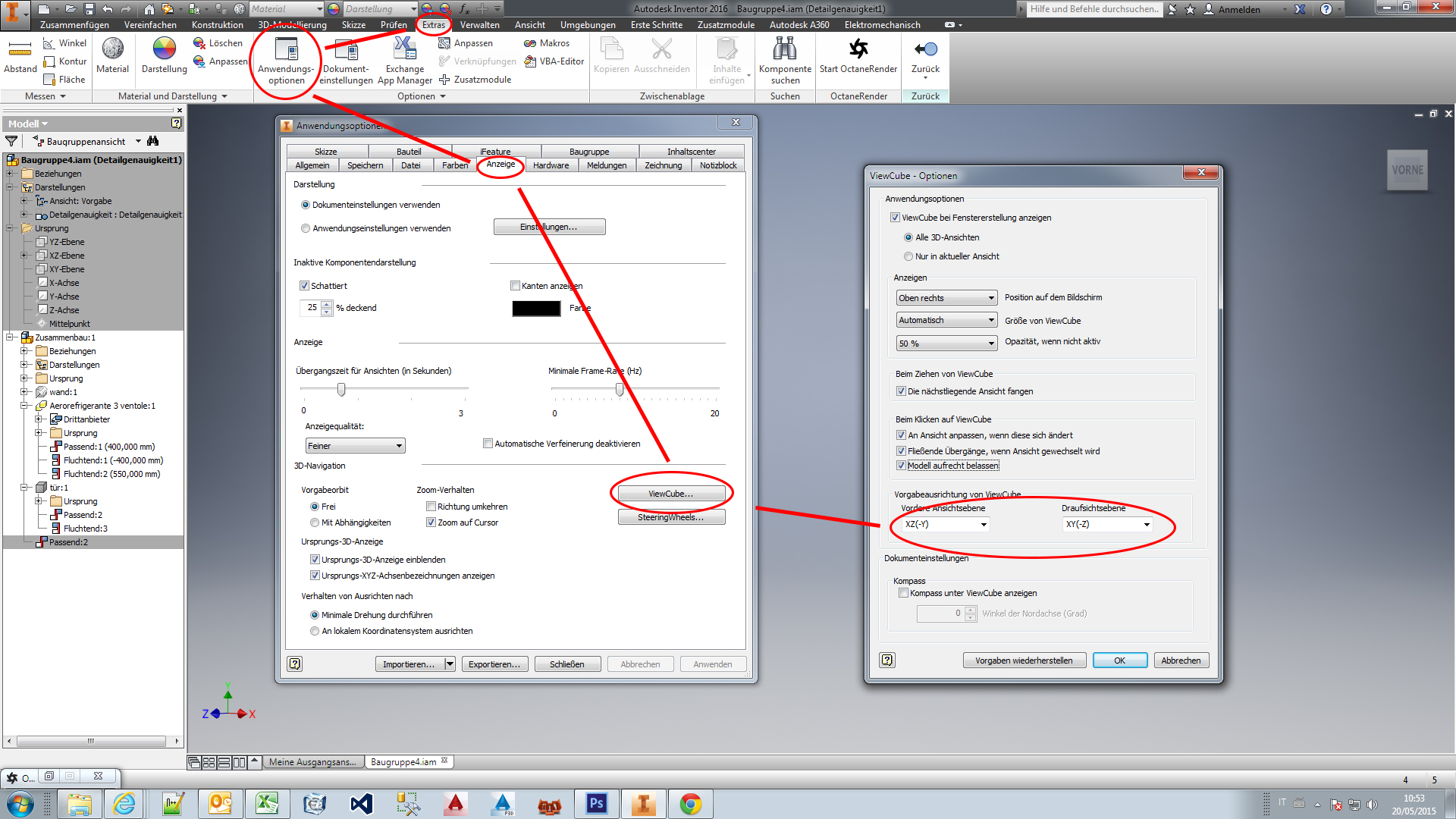Switch to the Hardware tab
Screen dimensions: 1456x819
click(x=551, y=165)
